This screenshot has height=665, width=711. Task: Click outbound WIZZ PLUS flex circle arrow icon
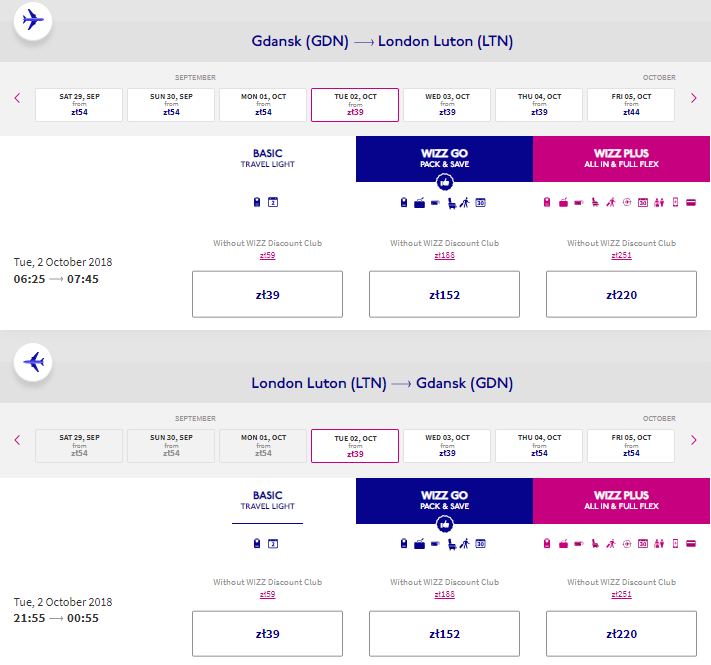tap(627, 202)
